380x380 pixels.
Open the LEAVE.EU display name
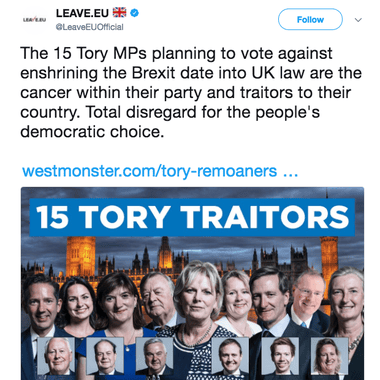[x=82, y=13]
